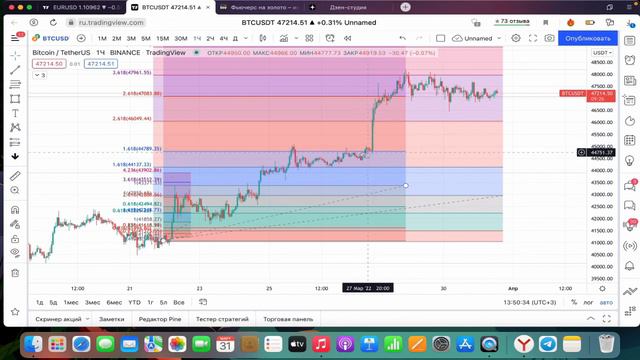
Task: Add symbol with plus button
Action: click(x=81, y=38)
